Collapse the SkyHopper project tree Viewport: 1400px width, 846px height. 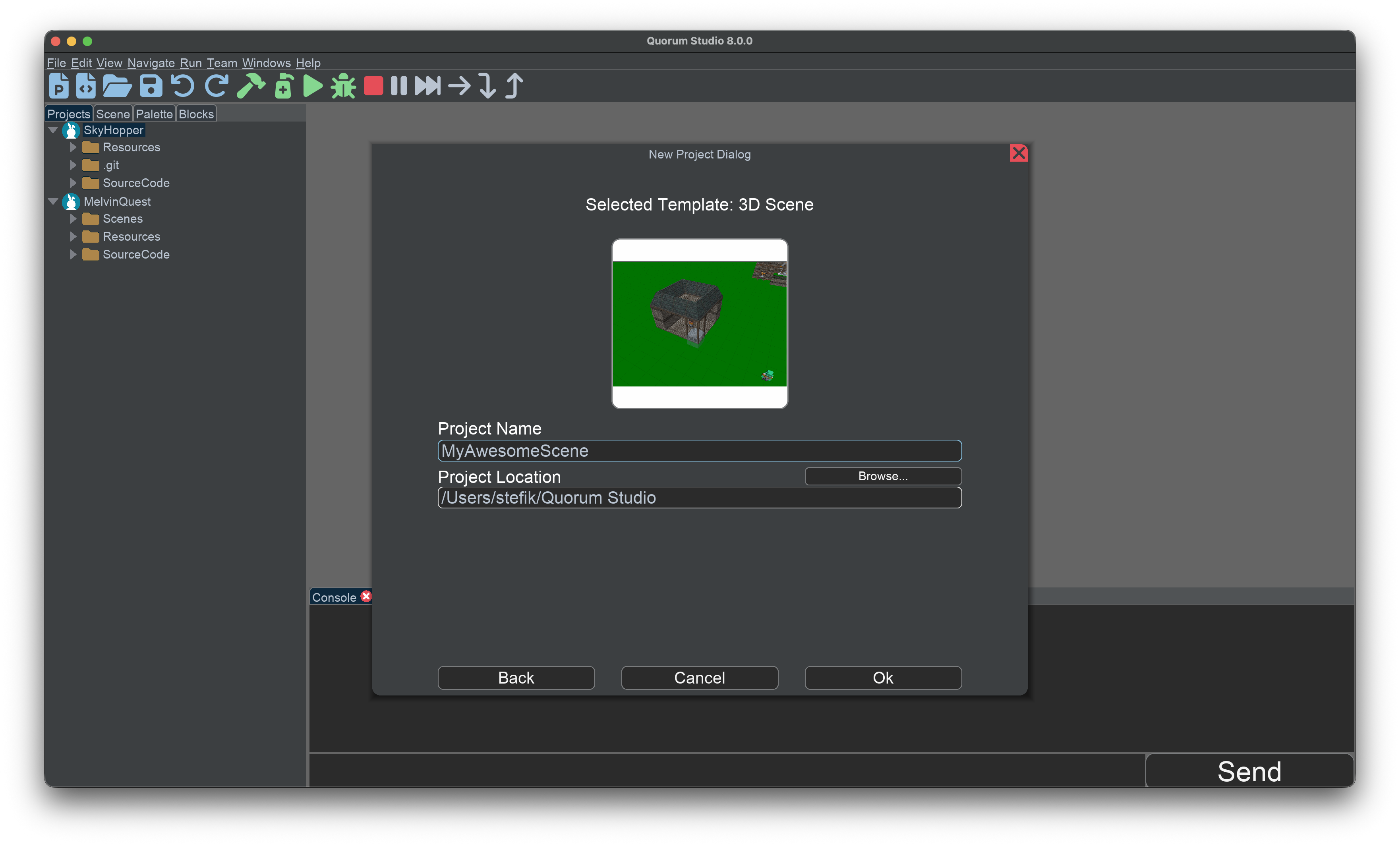(53, 130)
